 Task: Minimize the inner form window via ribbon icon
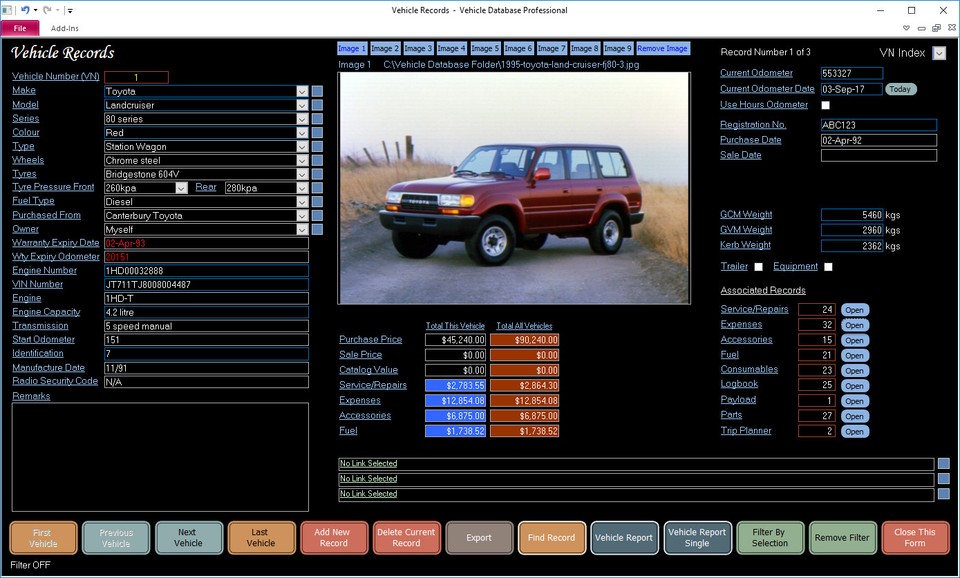(x=921, y=28)
